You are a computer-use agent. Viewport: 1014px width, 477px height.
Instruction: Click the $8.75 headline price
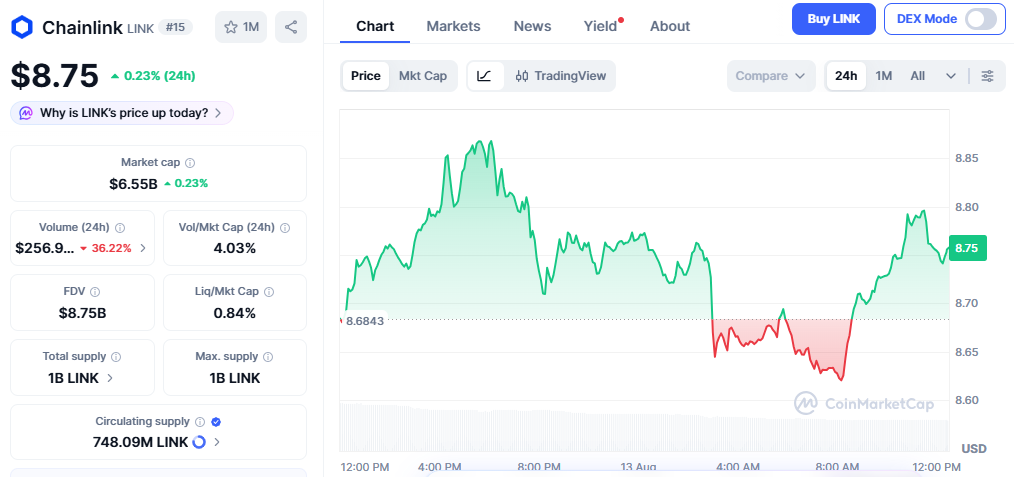[54, 76]
